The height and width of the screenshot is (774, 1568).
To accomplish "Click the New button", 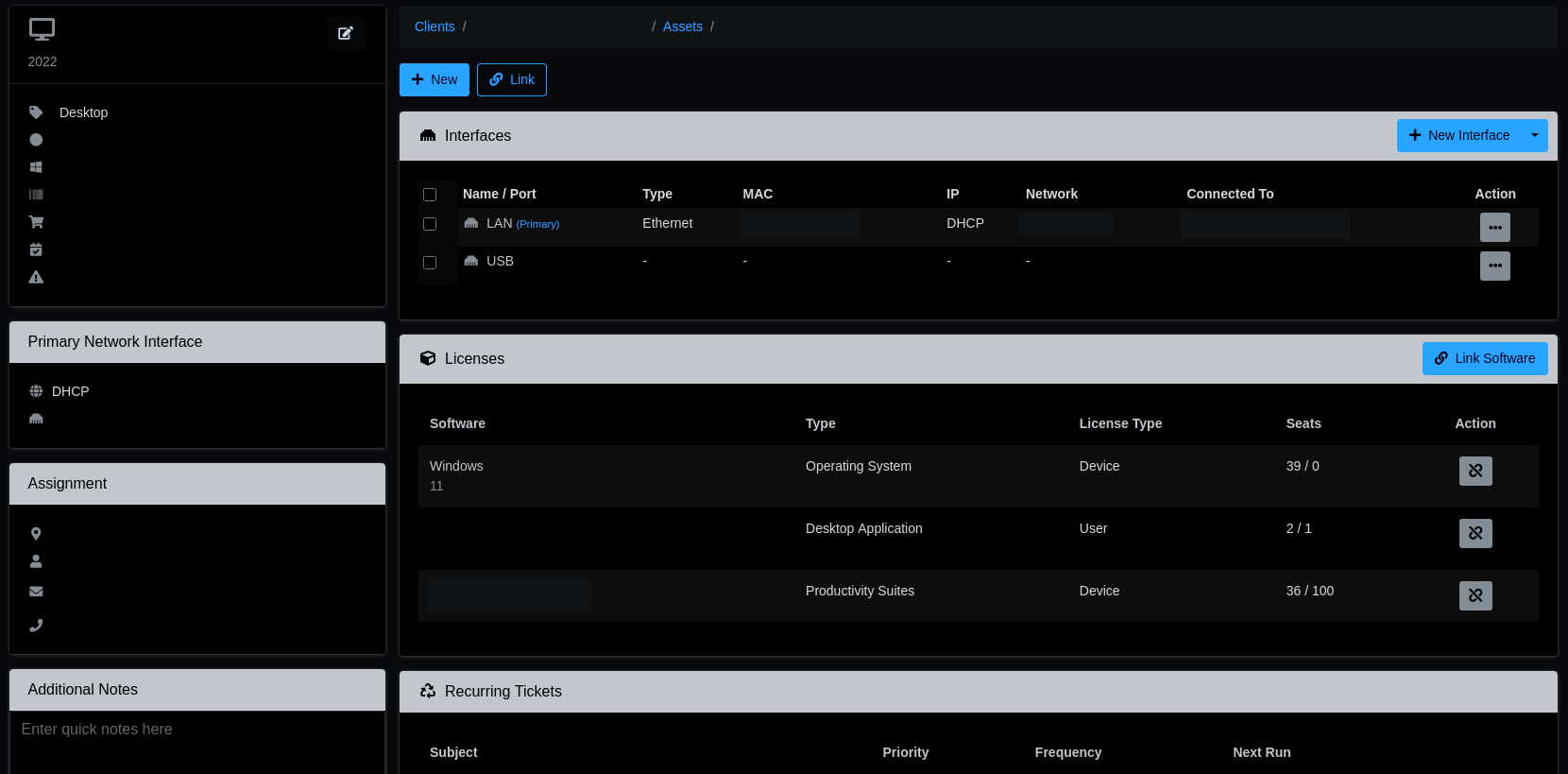I will pyautogui.click(x=435, y=79).
